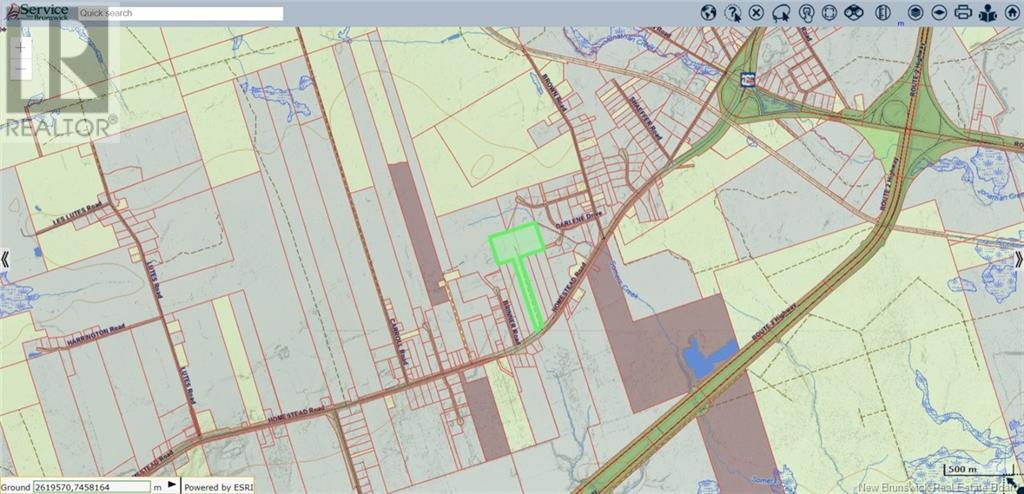
Task: Click the zoom out minus button
Action: coord(22,68)
